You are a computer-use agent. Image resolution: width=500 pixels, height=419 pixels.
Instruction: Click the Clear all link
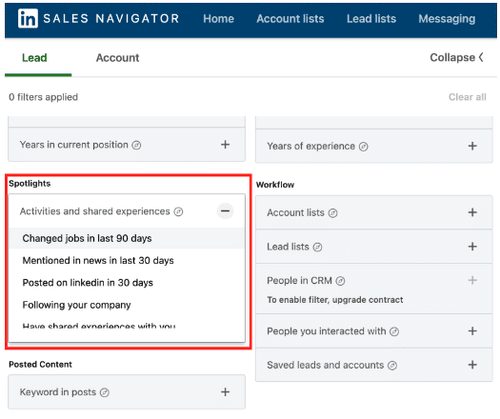click(467, 97)
